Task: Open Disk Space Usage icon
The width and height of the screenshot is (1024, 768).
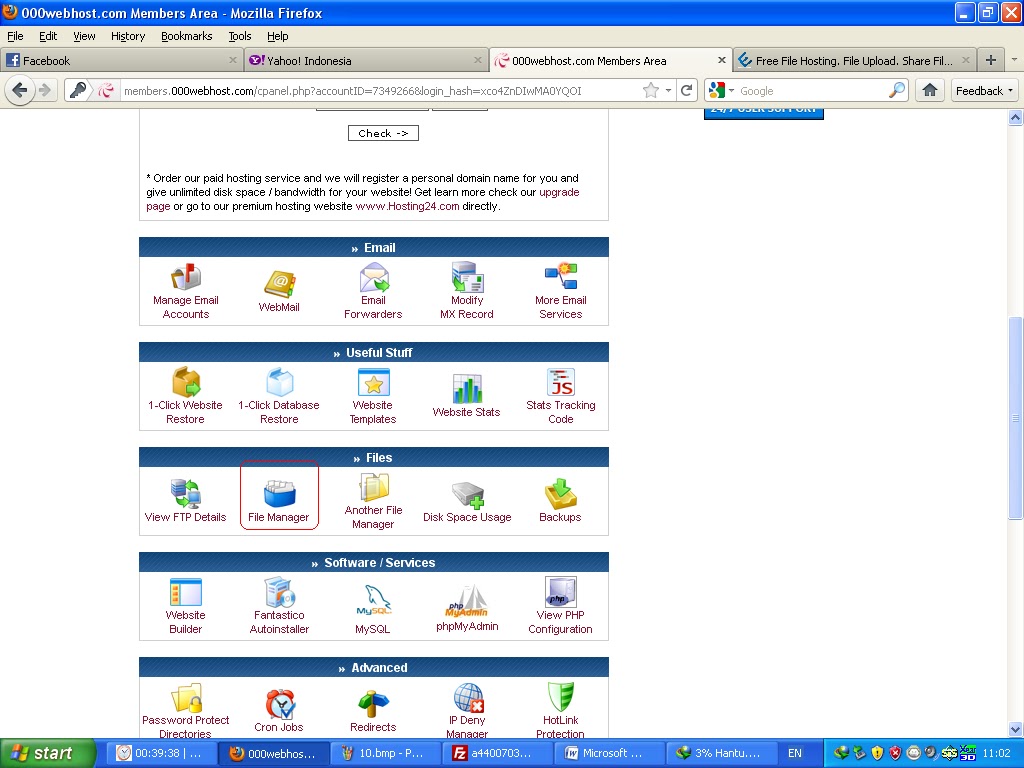Action: pos(468,494)
